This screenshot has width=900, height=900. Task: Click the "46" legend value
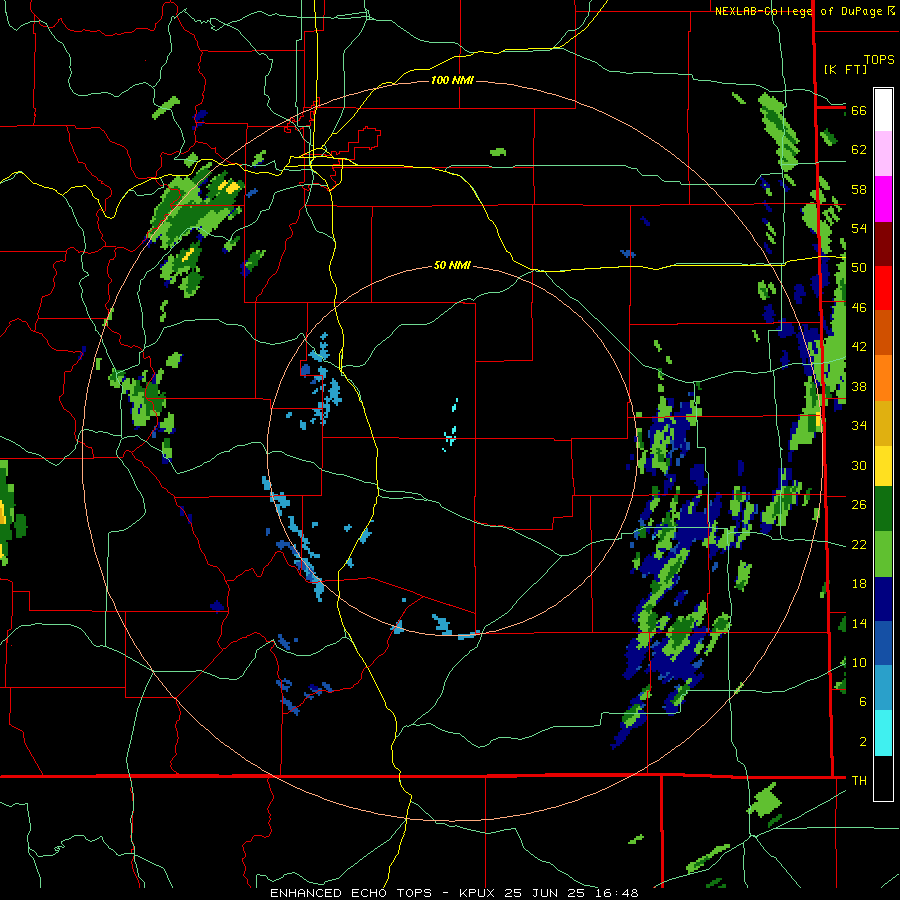point(859,308)
